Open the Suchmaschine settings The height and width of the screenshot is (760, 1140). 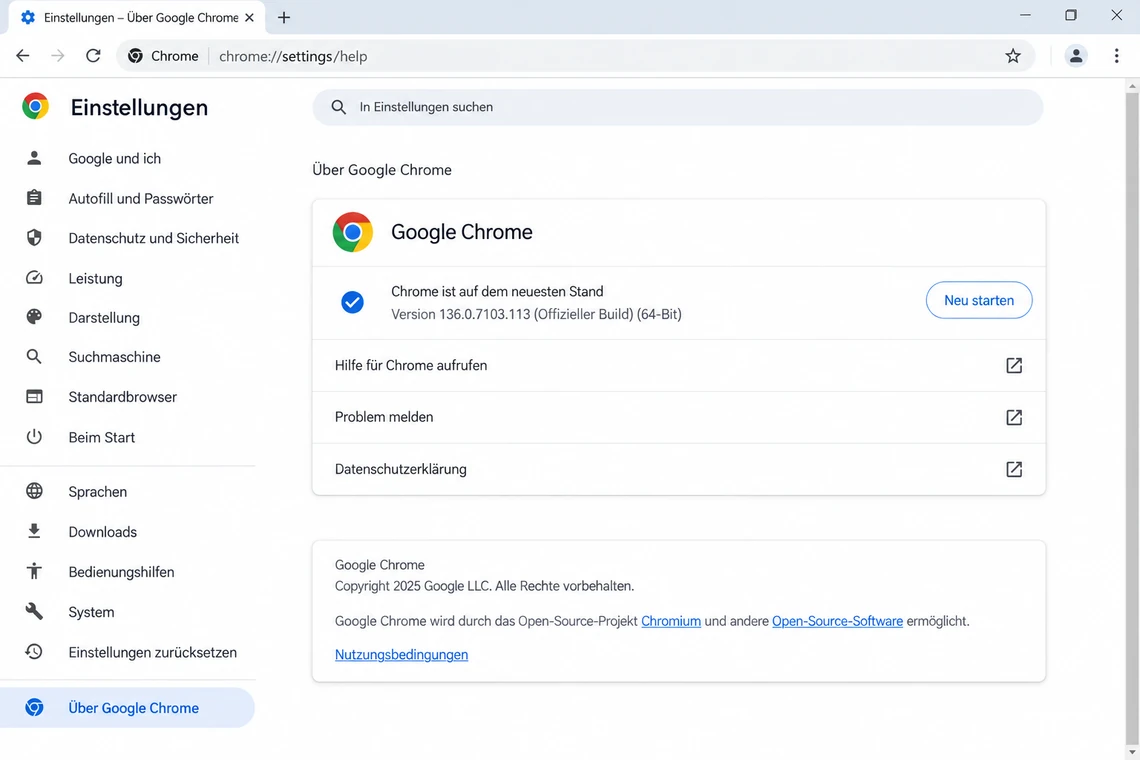[x=127, y=357]
